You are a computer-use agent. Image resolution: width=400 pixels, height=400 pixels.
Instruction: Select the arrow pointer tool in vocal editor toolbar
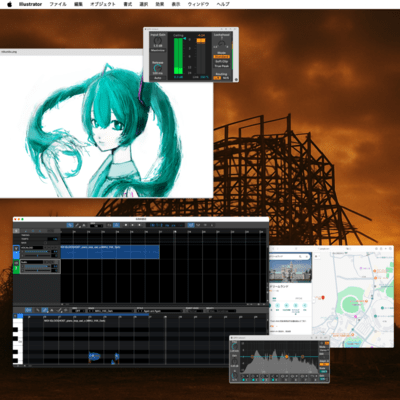(69, 225)
